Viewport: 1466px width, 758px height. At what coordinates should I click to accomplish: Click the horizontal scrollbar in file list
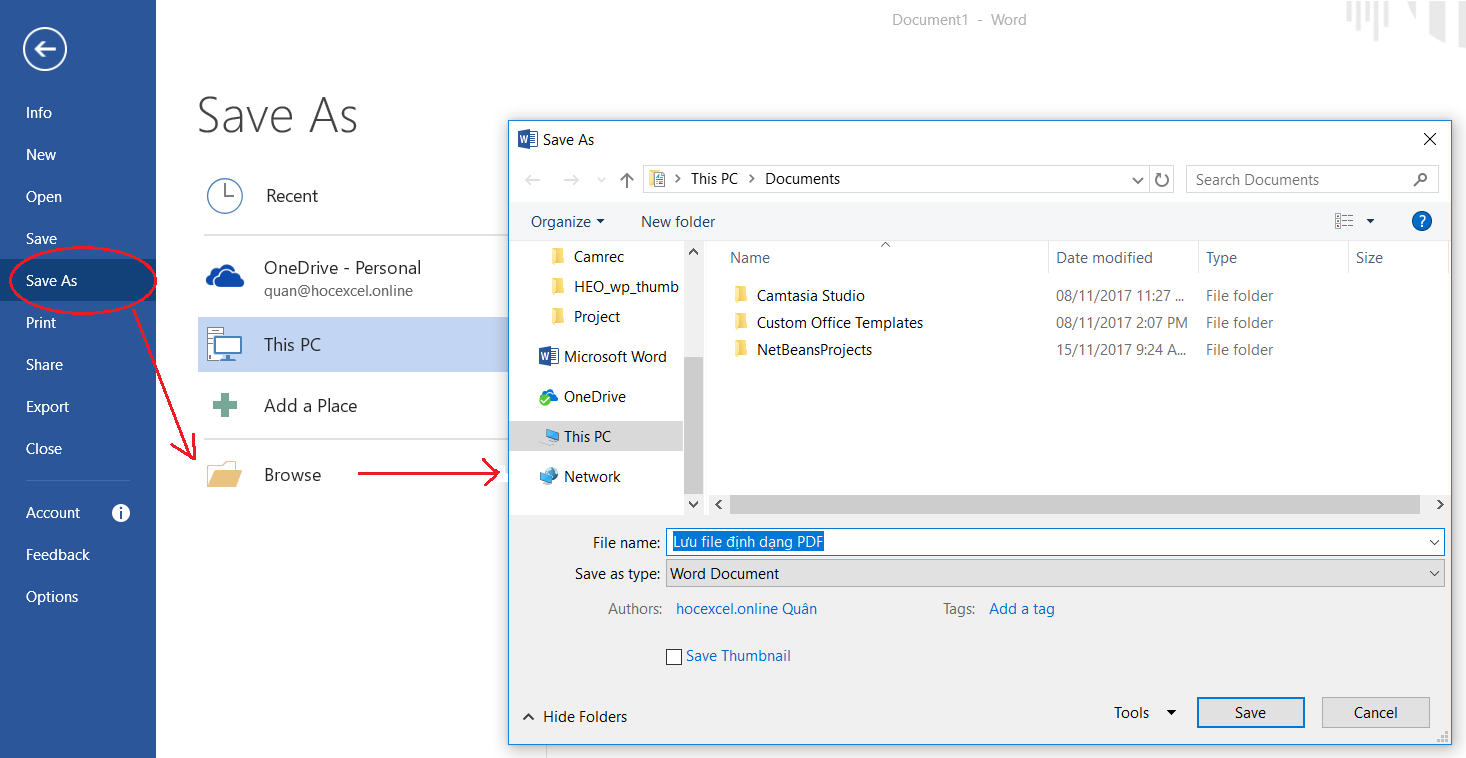tap(1074, 505)
